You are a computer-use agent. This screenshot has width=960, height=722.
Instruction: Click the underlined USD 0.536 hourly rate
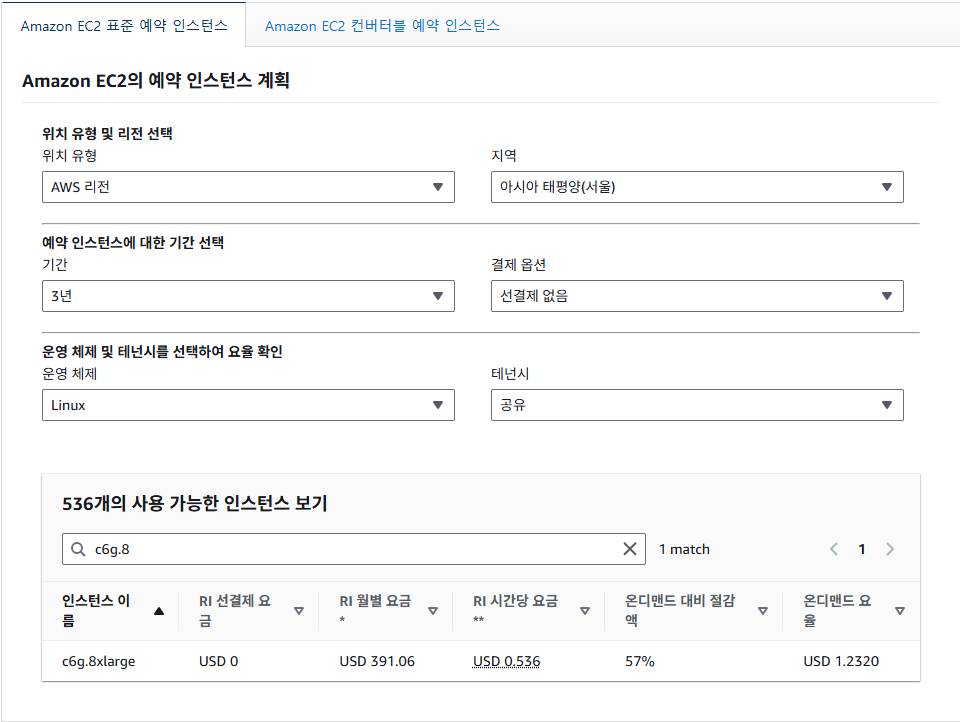pos(506,661)
